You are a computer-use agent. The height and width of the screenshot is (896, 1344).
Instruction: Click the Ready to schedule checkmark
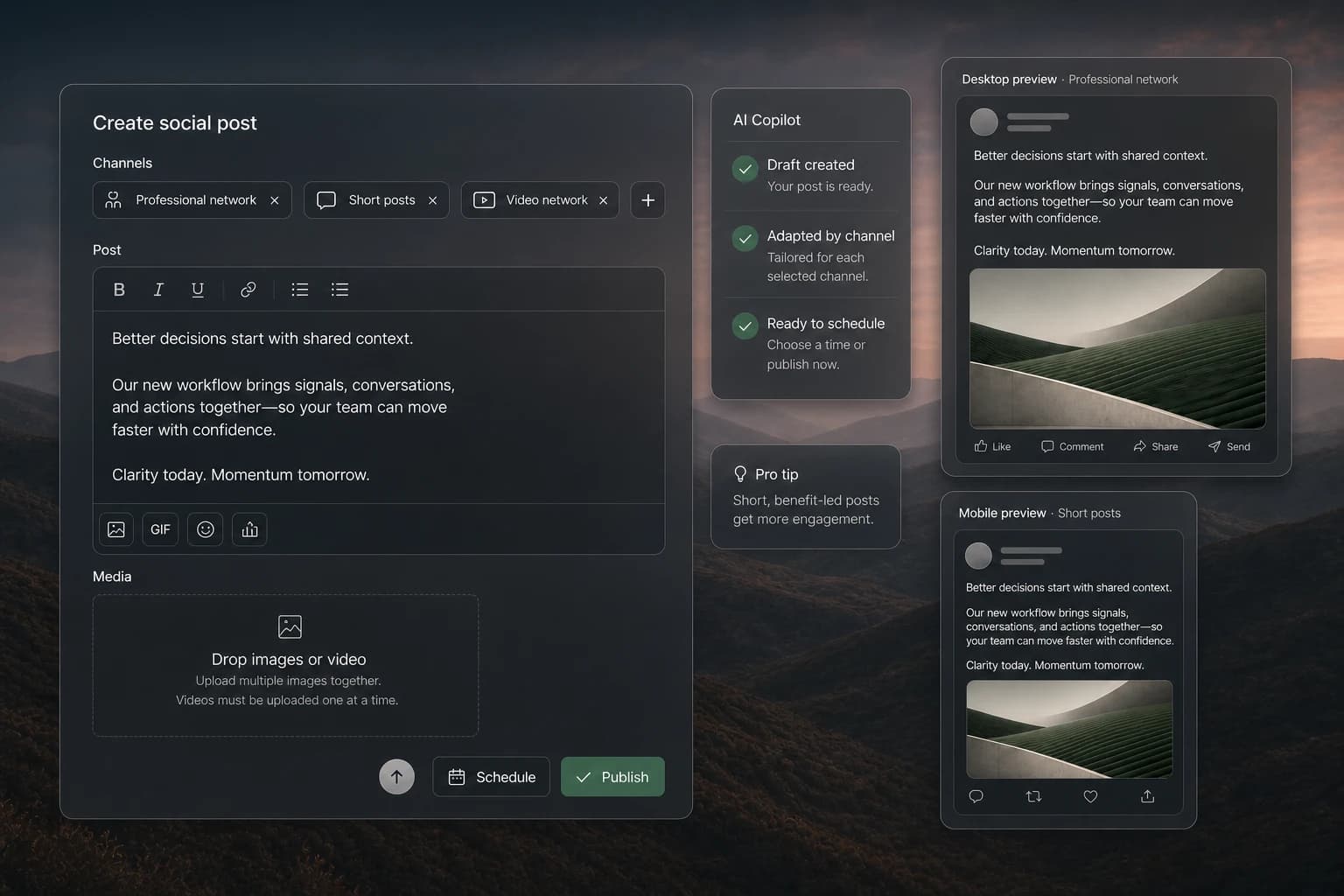pyautogui.click(x=745, y=326)
